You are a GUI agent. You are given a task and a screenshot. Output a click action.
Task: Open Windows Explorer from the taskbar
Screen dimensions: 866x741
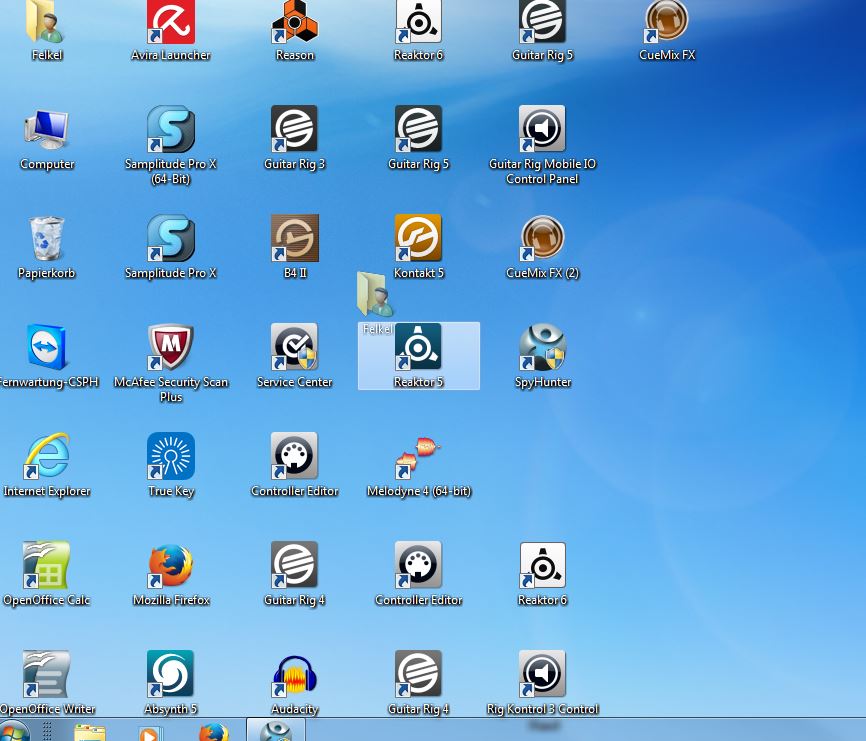(x=90, y=733)
